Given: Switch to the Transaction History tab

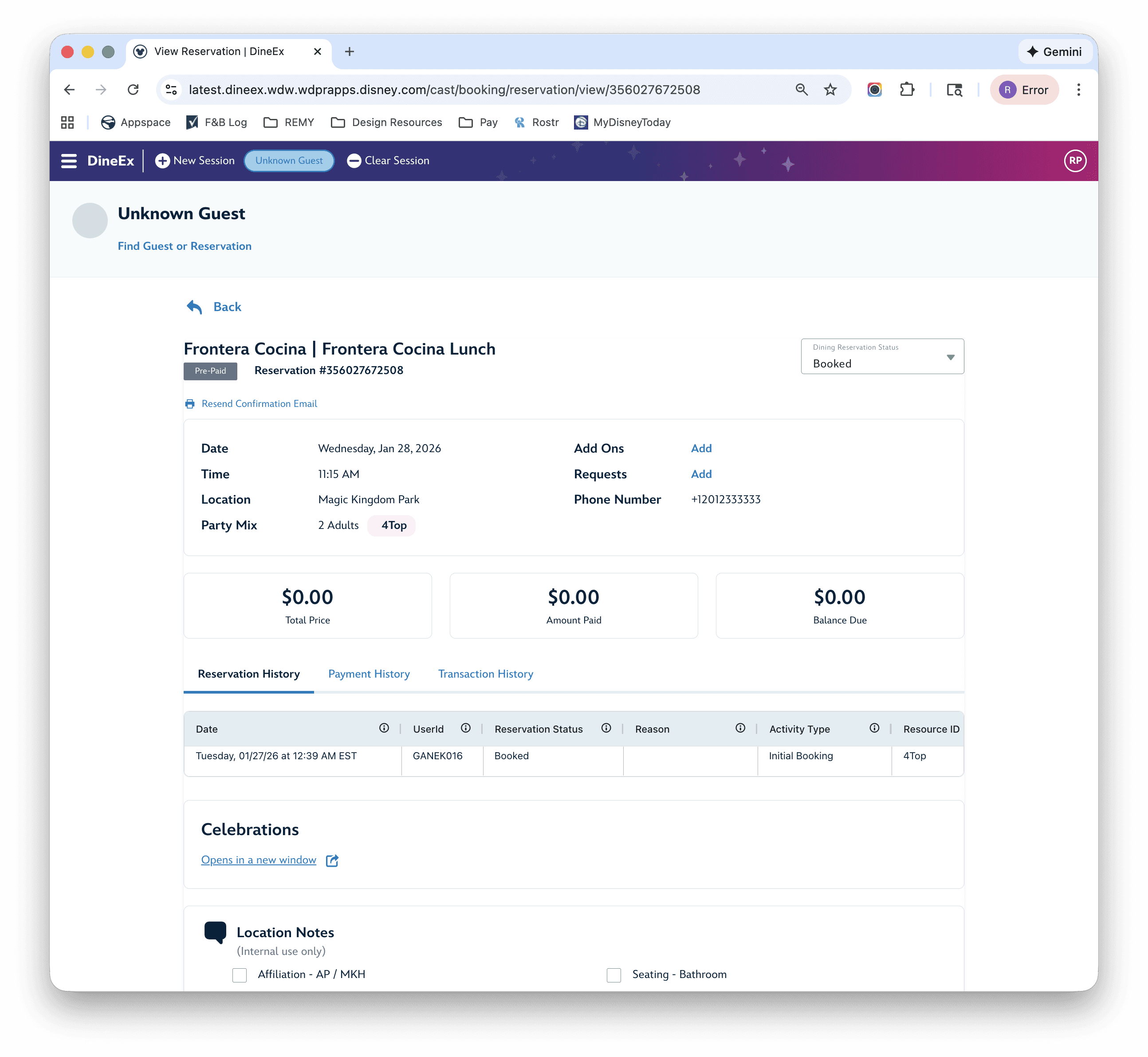Looking at the screenshot, I should (x=485, y=674).
